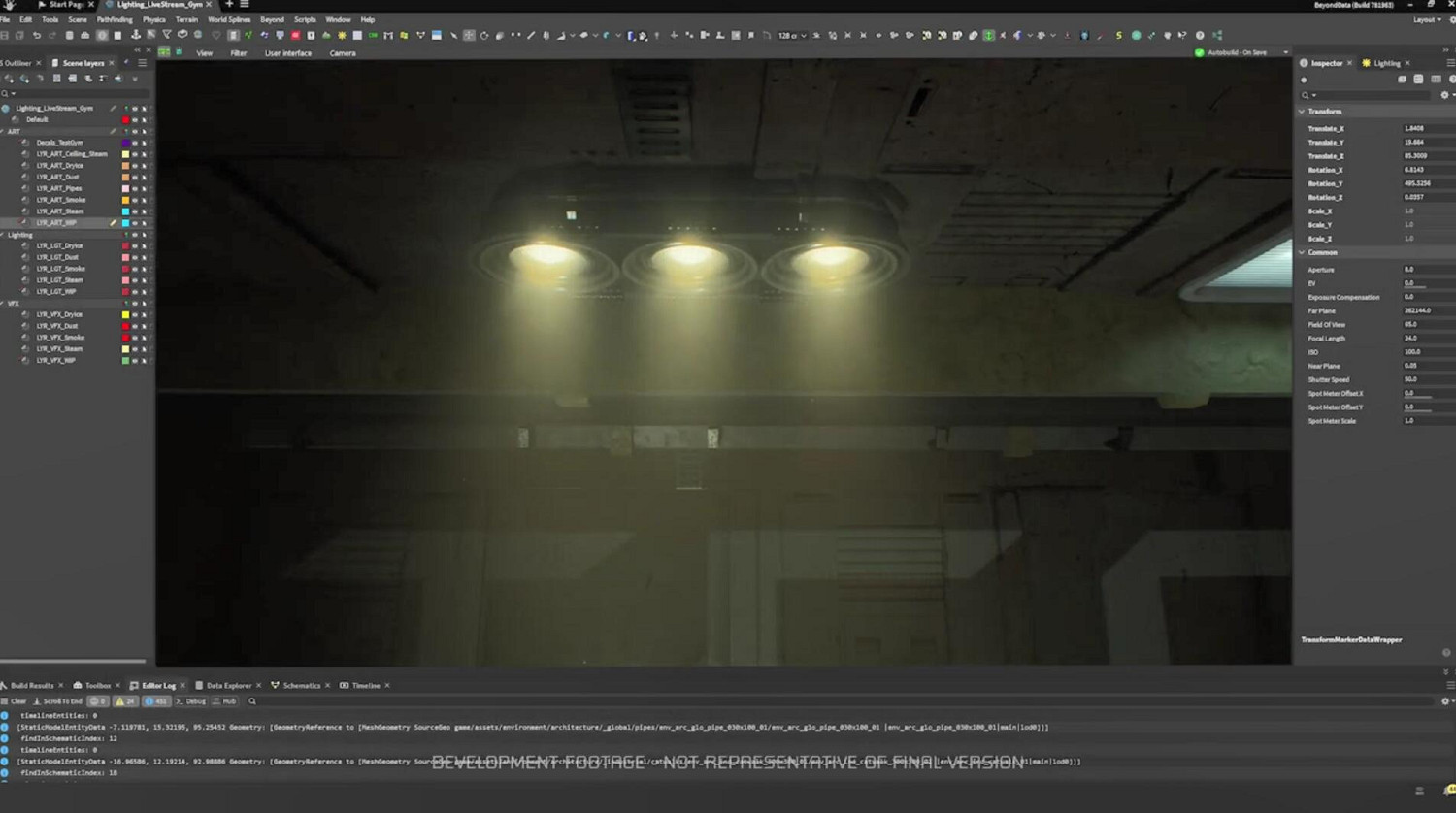Click the anchor icon in the main toolbar
Screen dimensions: 1456x813
(135, 36)
